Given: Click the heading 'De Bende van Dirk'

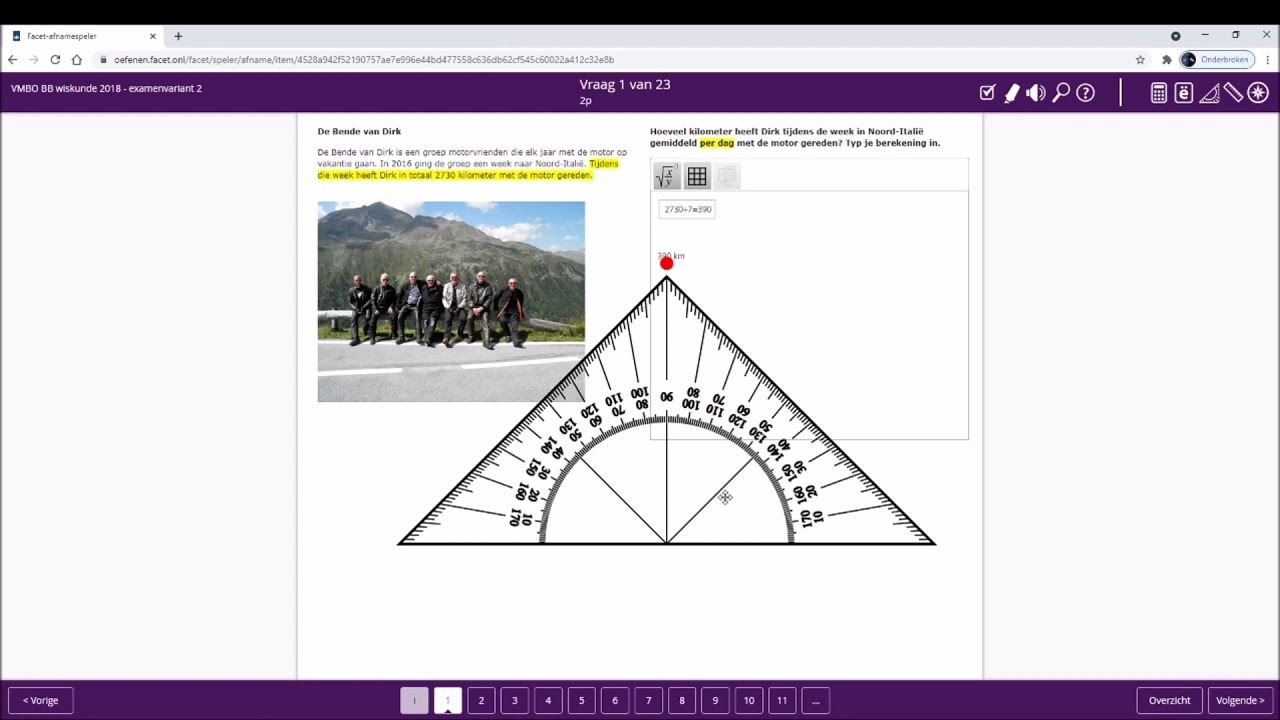Looking at the screenshot, I should [x=359, y=131].
